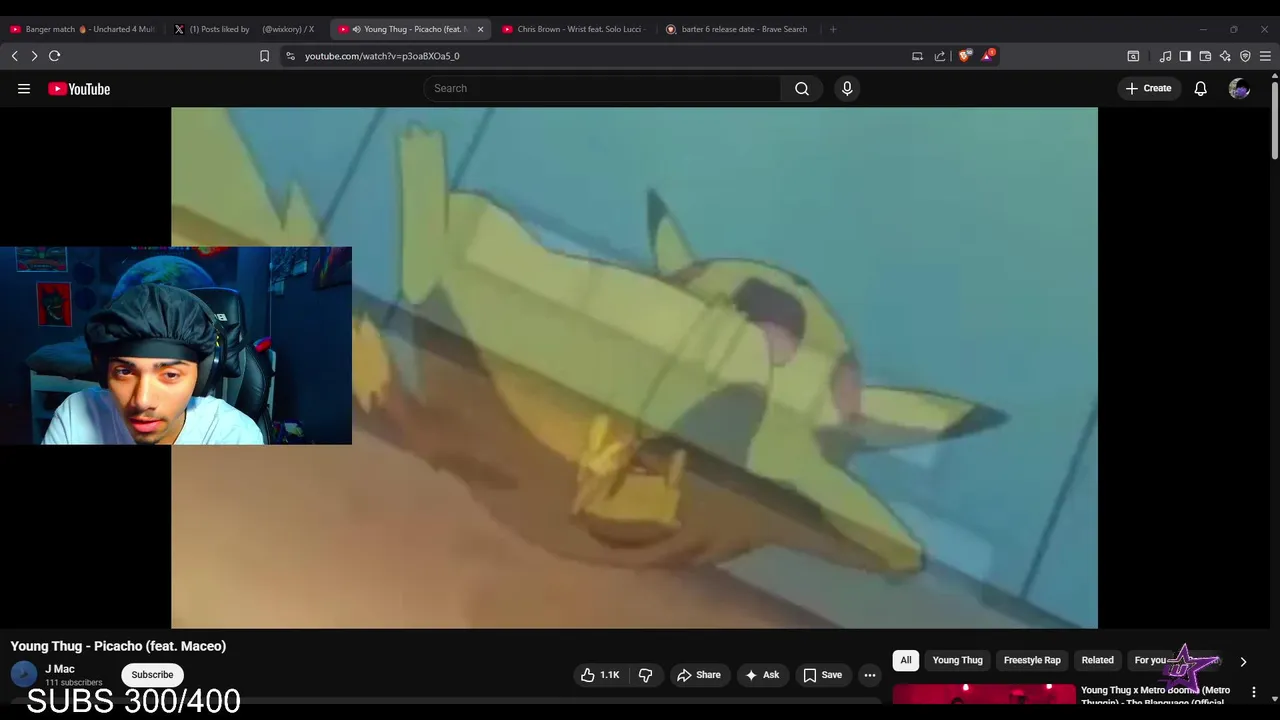
Task: Select the For you filter chip
Action: pyautogui.click(x=1151, y=660)
